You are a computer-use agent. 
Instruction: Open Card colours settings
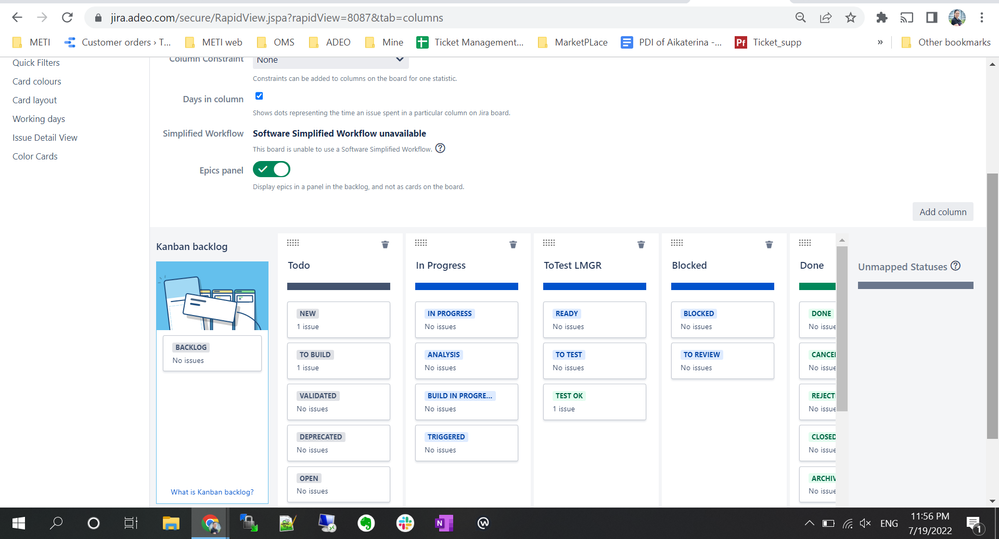[x=37, y=82]
